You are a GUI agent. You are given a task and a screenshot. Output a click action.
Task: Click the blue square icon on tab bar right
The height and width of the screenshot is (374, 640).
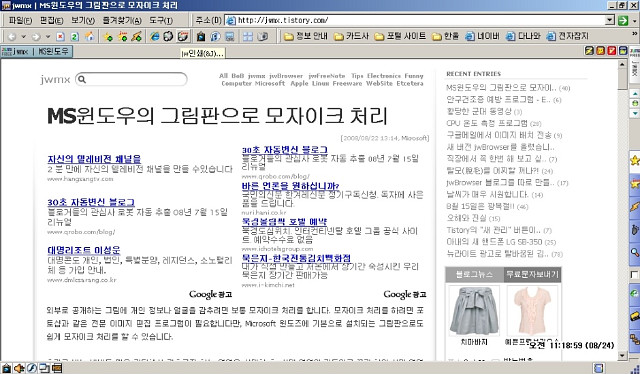[x=622, y=51]
